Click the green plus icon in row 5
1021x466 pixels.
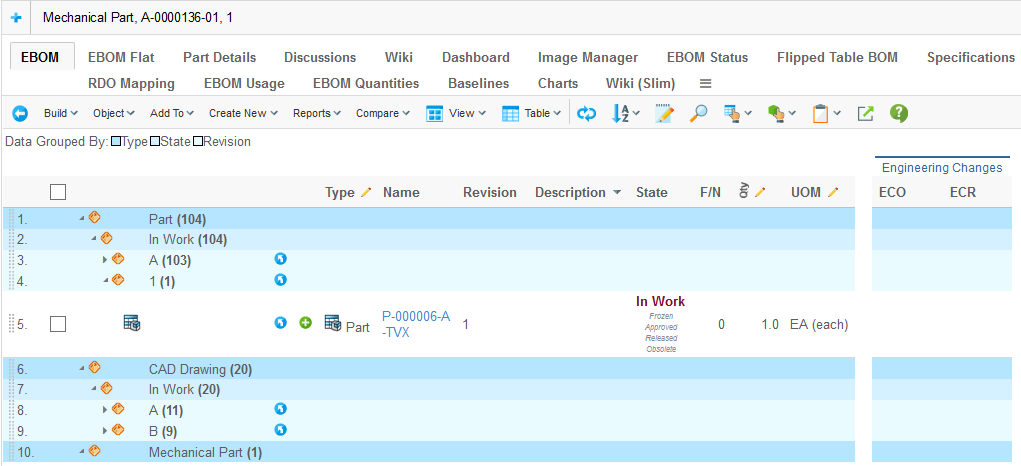(x=306, y=323)
